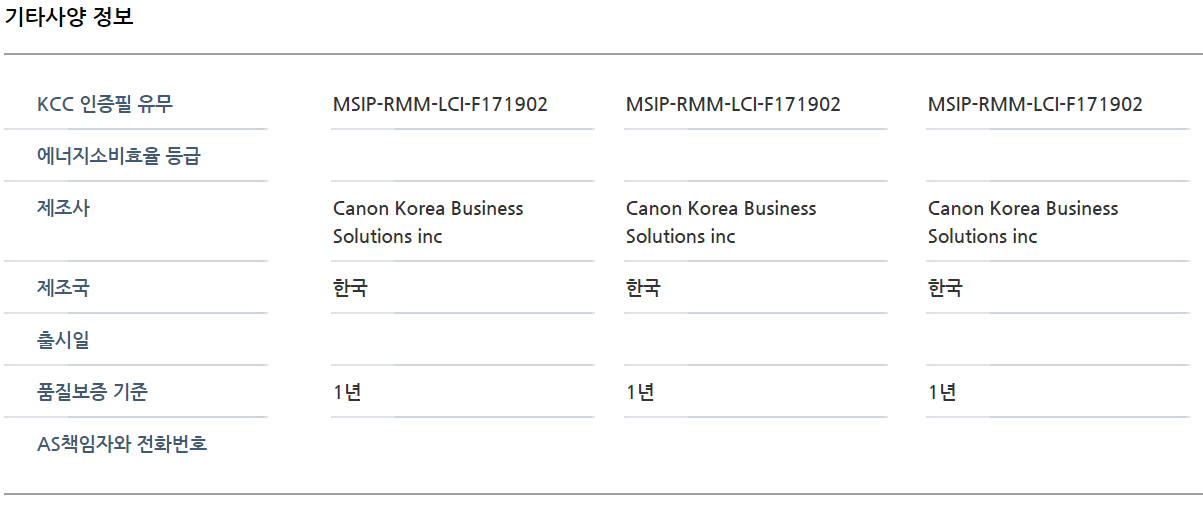Select Canon Korea Business Solutions in middle product column
This screenshot has height=505, width=1203.
[x=721, y=222]
